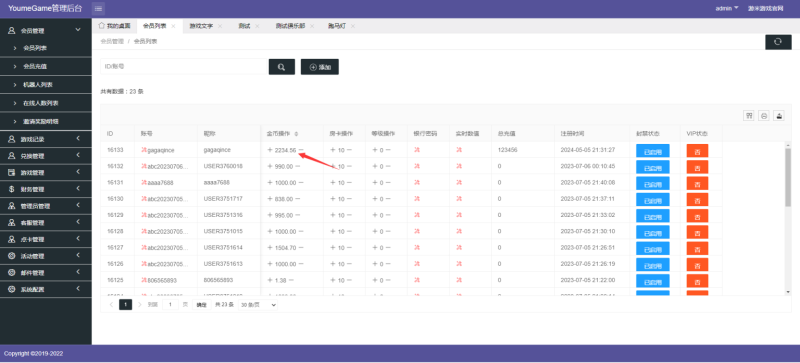Click the pagination page number input
This screenshot has width=800, height=363.
tap(170, 305)
